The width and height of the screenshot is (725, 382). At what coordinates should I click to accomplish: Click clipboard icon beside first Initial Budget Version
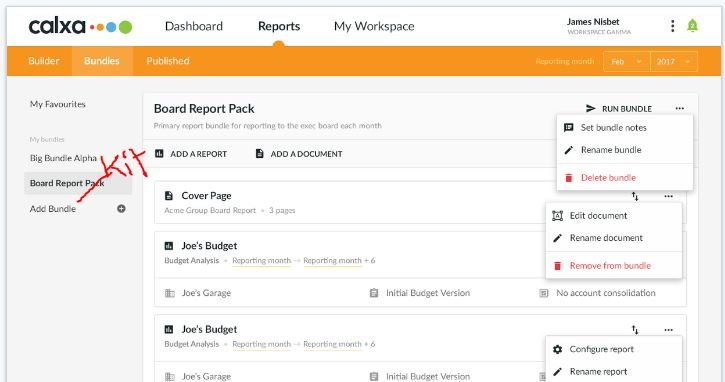374,293
